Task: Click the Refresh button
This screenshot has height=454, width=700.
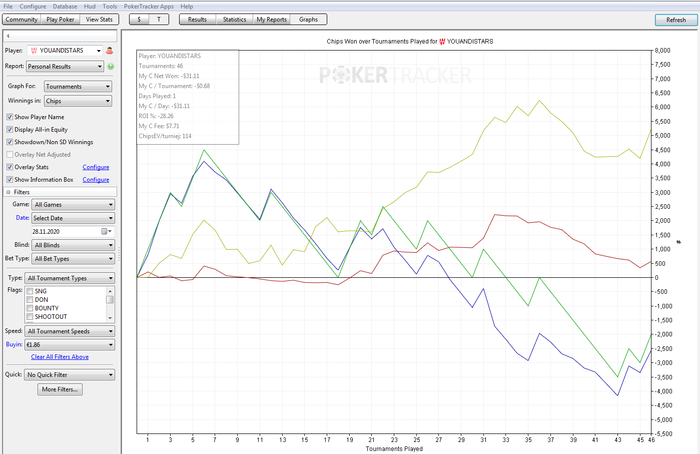Action: click(x=676, y=20)
